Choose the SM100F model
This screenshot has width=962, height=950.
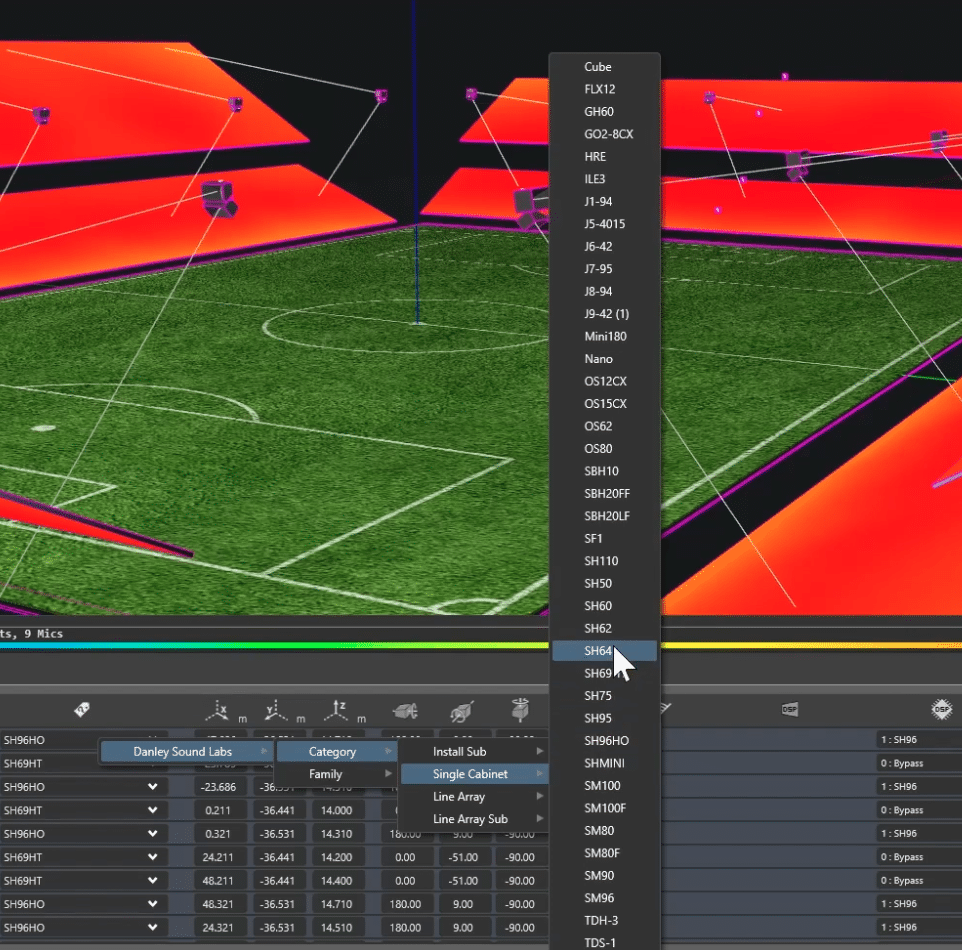(x=604, y=808)
